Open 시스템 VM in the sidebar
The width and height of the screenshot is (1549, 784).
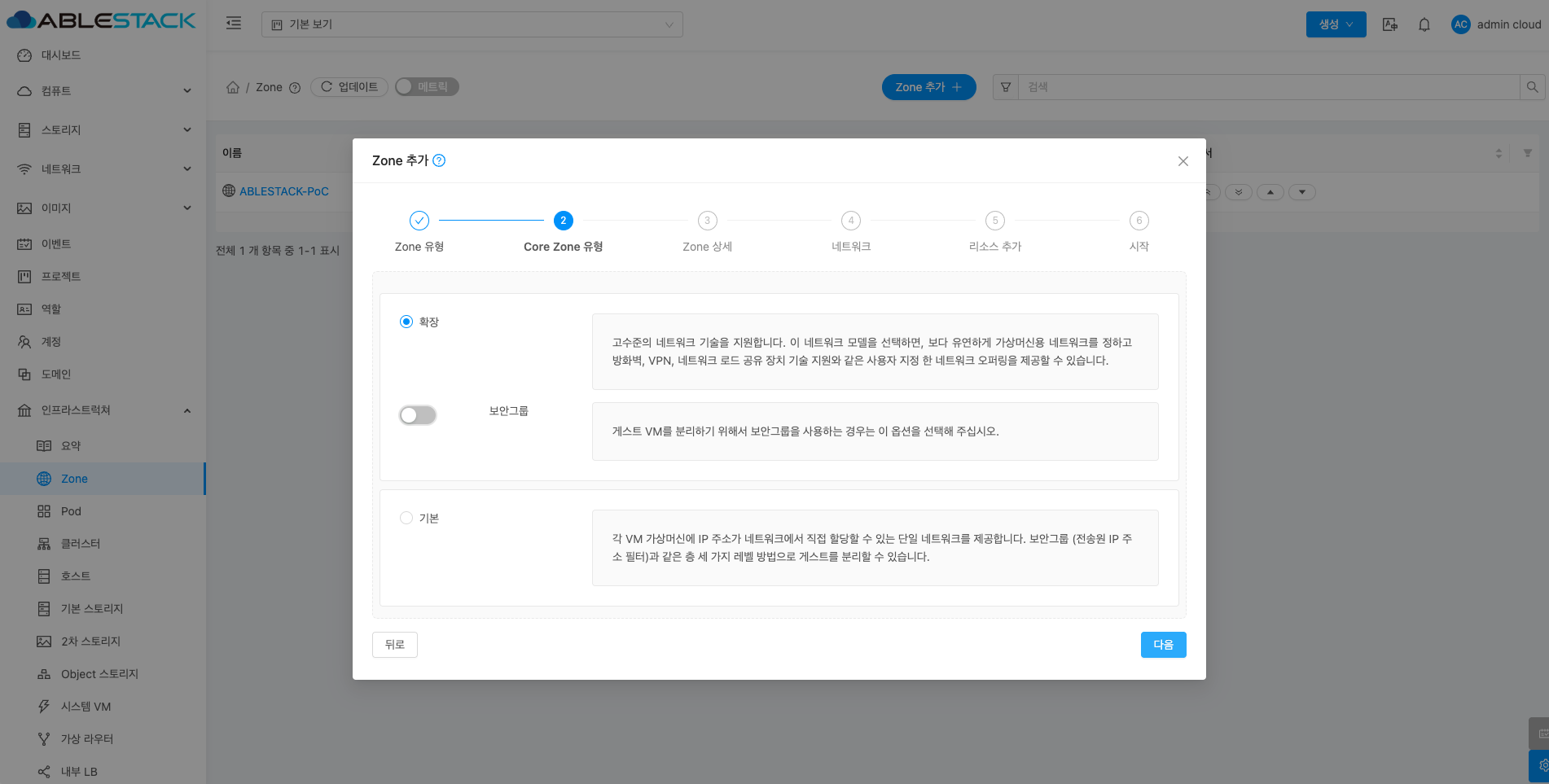pyautogui.click(x=103, y=707)
